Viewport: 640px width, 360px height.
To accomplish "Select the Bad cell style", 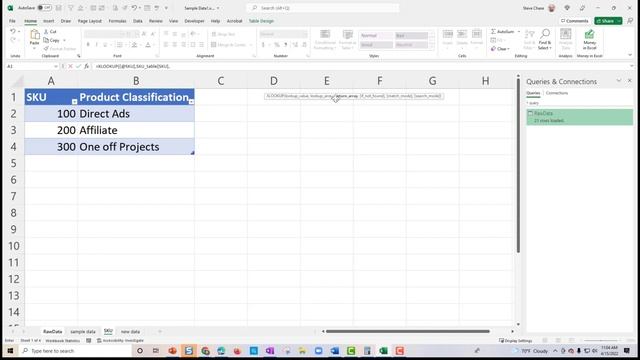I will tap(411, 36).
